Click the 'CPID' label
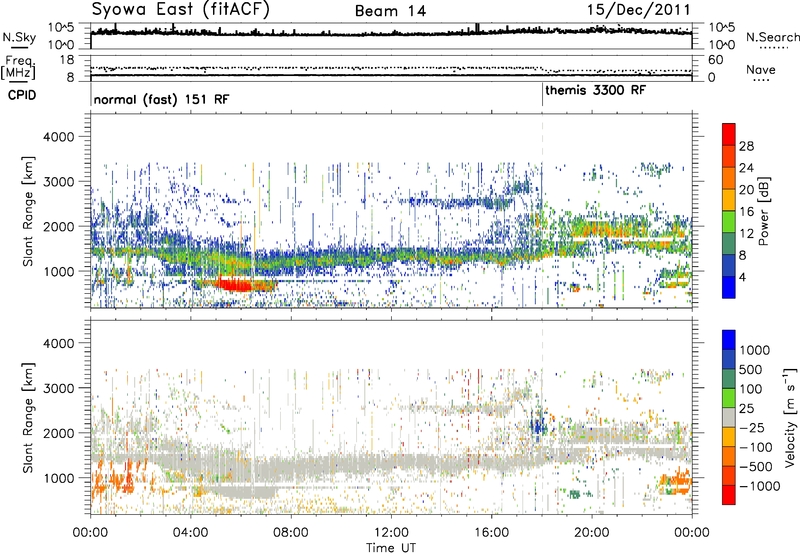The height and width of the screenshot is (554, 800). [22, 95]
